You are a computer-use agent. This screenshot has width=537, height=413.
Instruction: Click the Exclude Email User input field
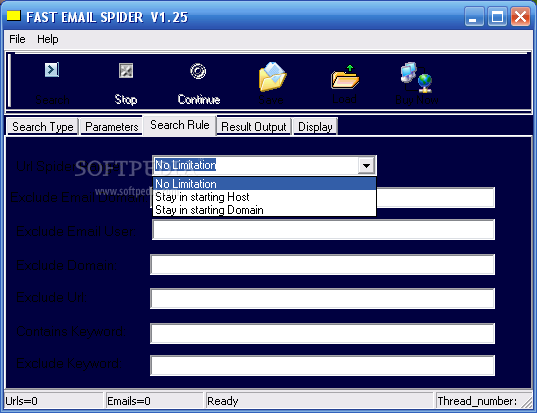[324, 229]
